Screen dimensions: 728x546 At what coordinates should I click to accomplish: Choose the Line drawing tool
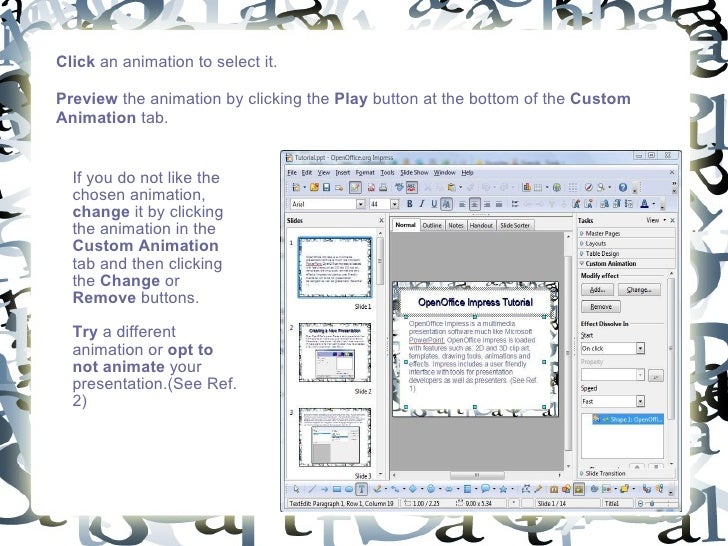point(312,489)
